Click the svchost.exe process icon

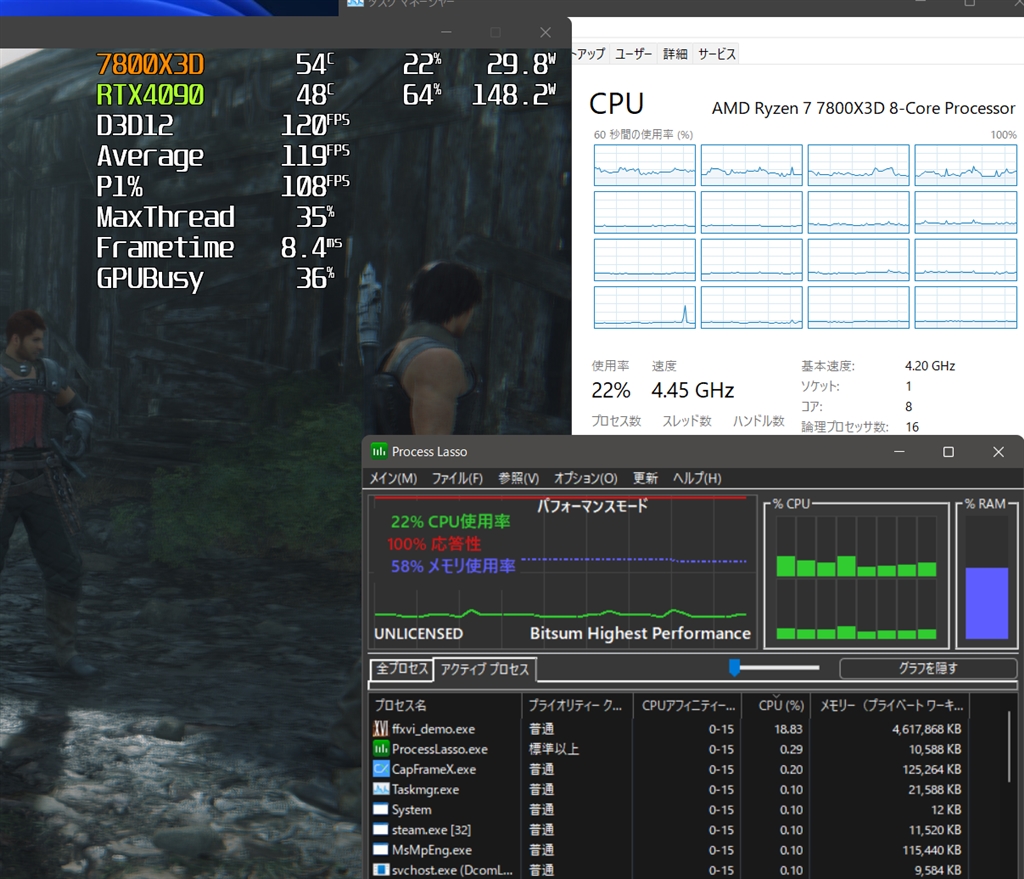(x=380, y=869)
